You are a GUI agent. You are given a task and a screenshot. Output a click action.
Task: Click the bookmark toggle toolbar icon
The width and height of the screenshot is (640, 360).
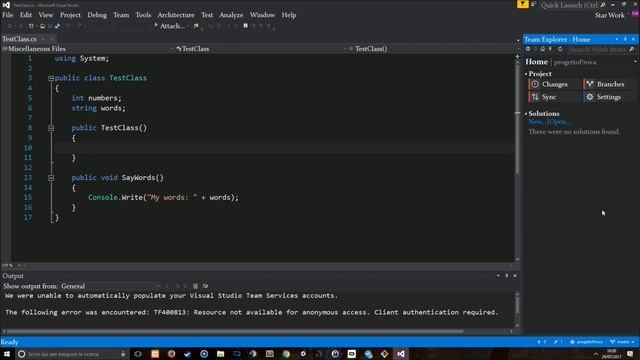tap(245, 26)
